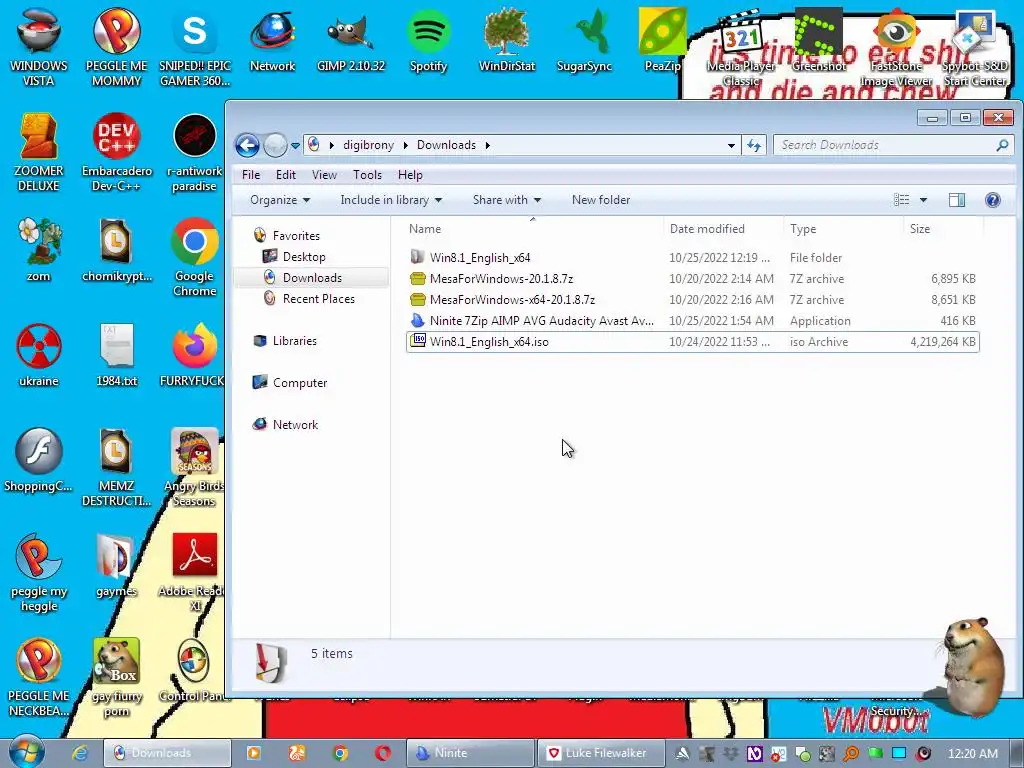
Task: Click digibrony in the address breadcrumb
Action: 368,145
